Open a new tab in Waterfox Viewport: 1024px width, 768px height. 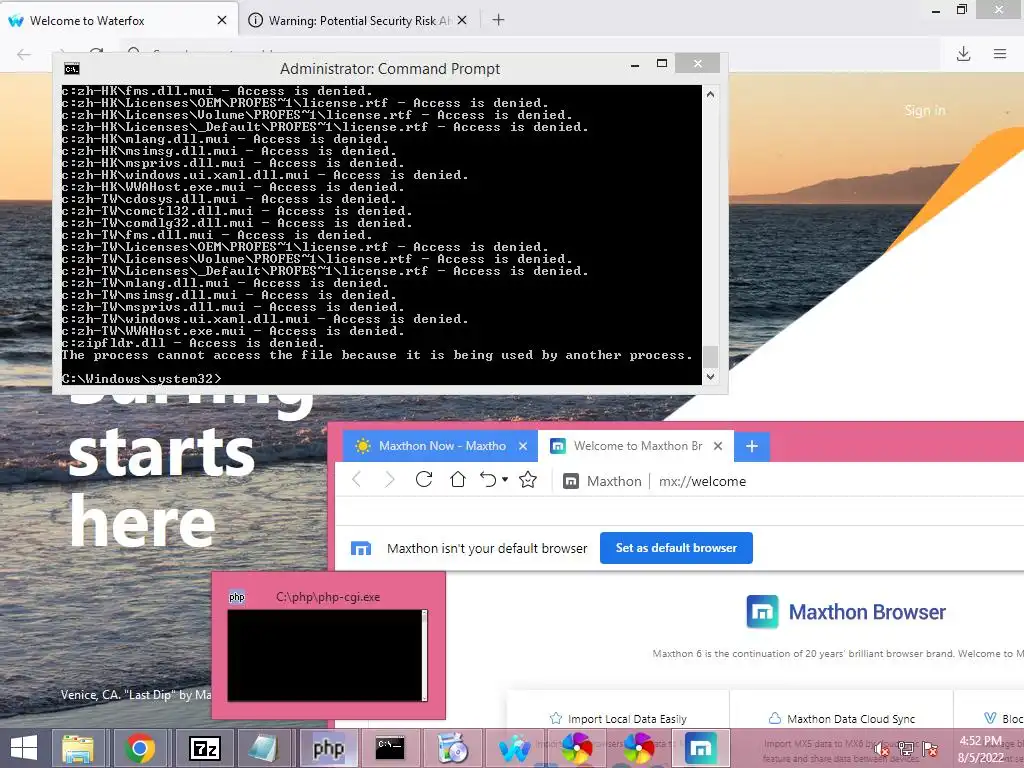click(x=498, y=20)
